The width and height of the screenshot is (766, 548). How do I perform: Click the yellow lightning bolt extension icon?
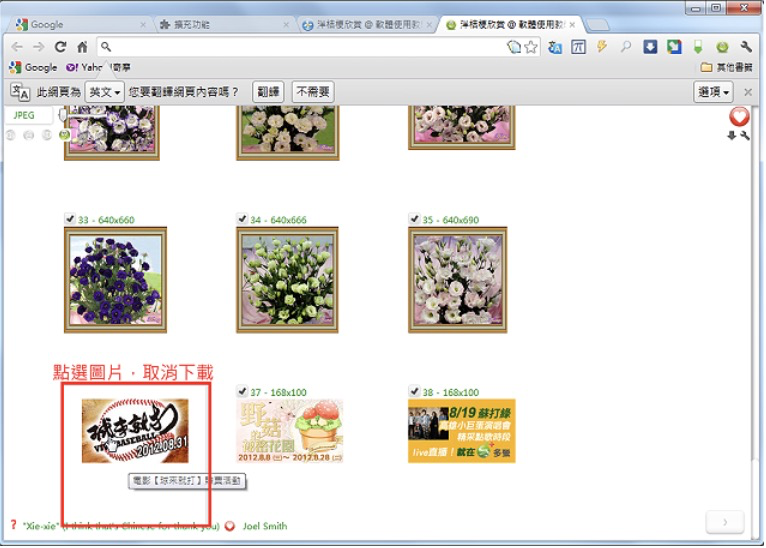click(602, 47)
